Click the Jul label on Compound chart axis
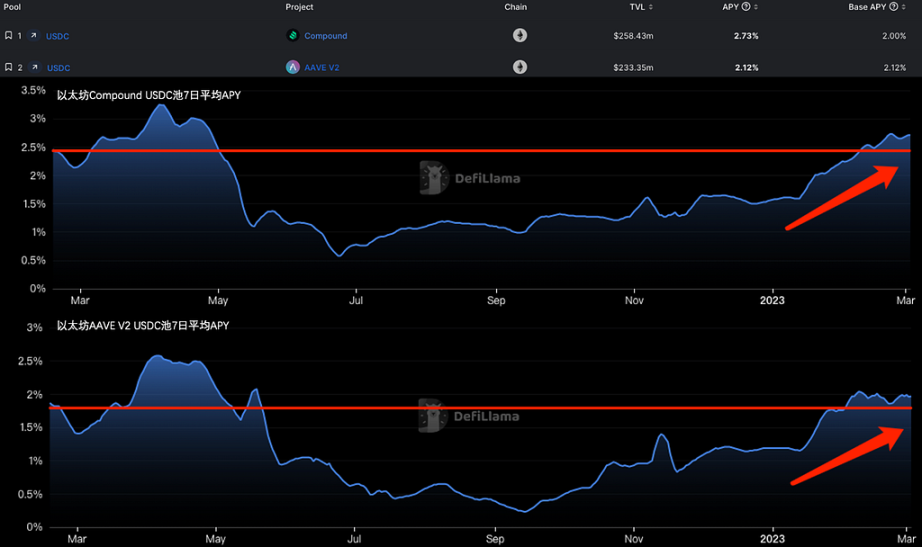 point(356,301)
